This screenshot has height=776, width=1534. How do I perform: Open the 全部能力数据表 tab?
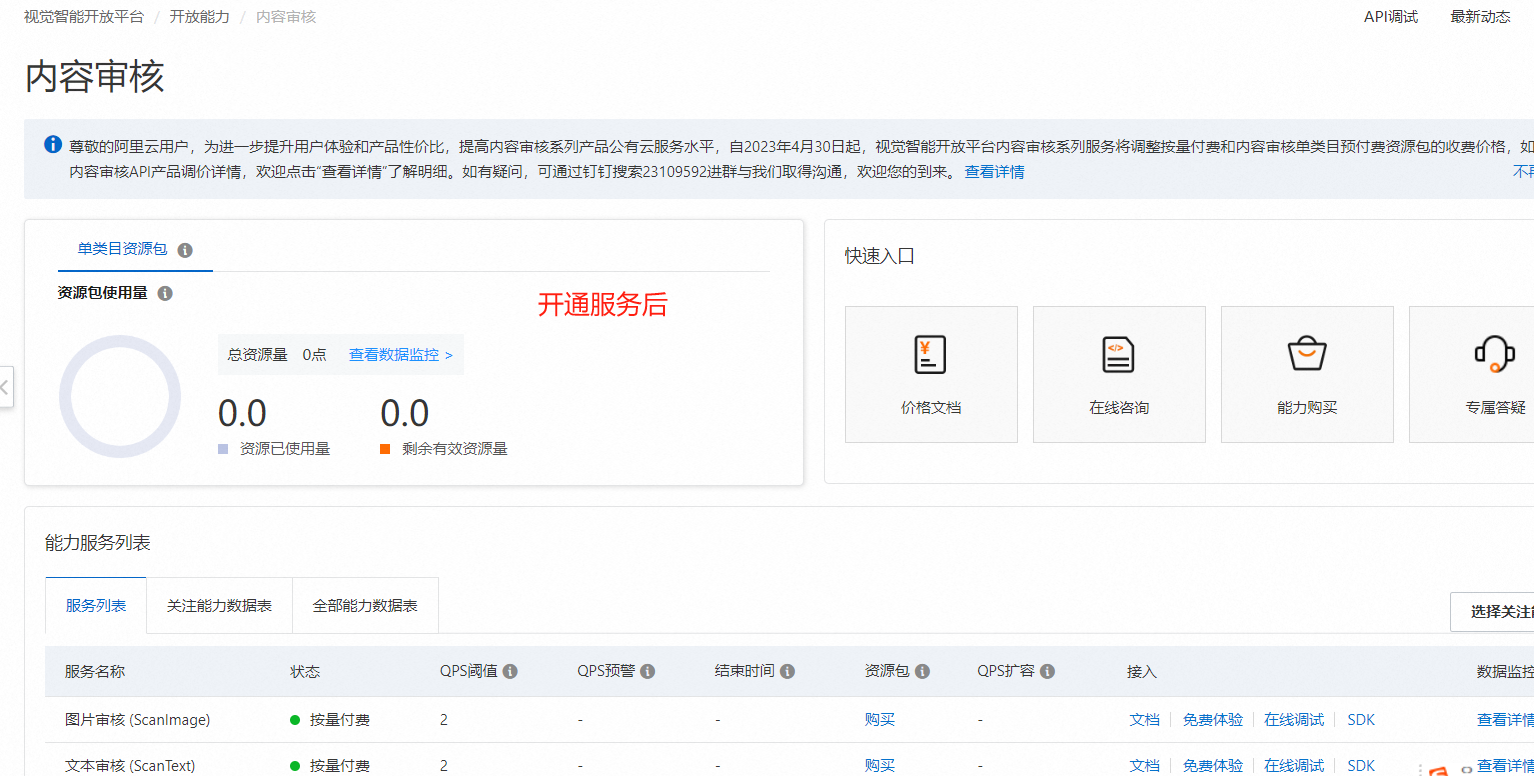tap(365, 605)
